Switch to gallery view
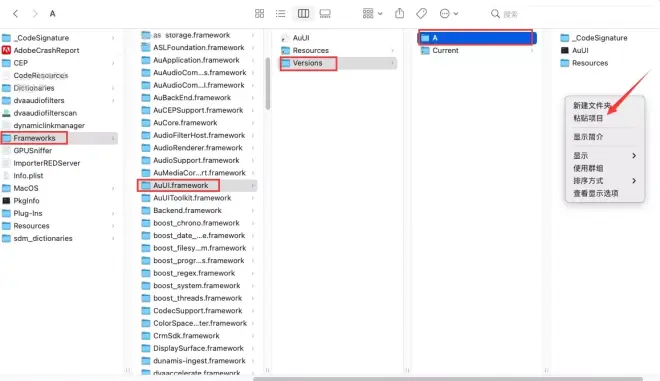The height and width of the screenshot is (381, 660). coord(325,14)
